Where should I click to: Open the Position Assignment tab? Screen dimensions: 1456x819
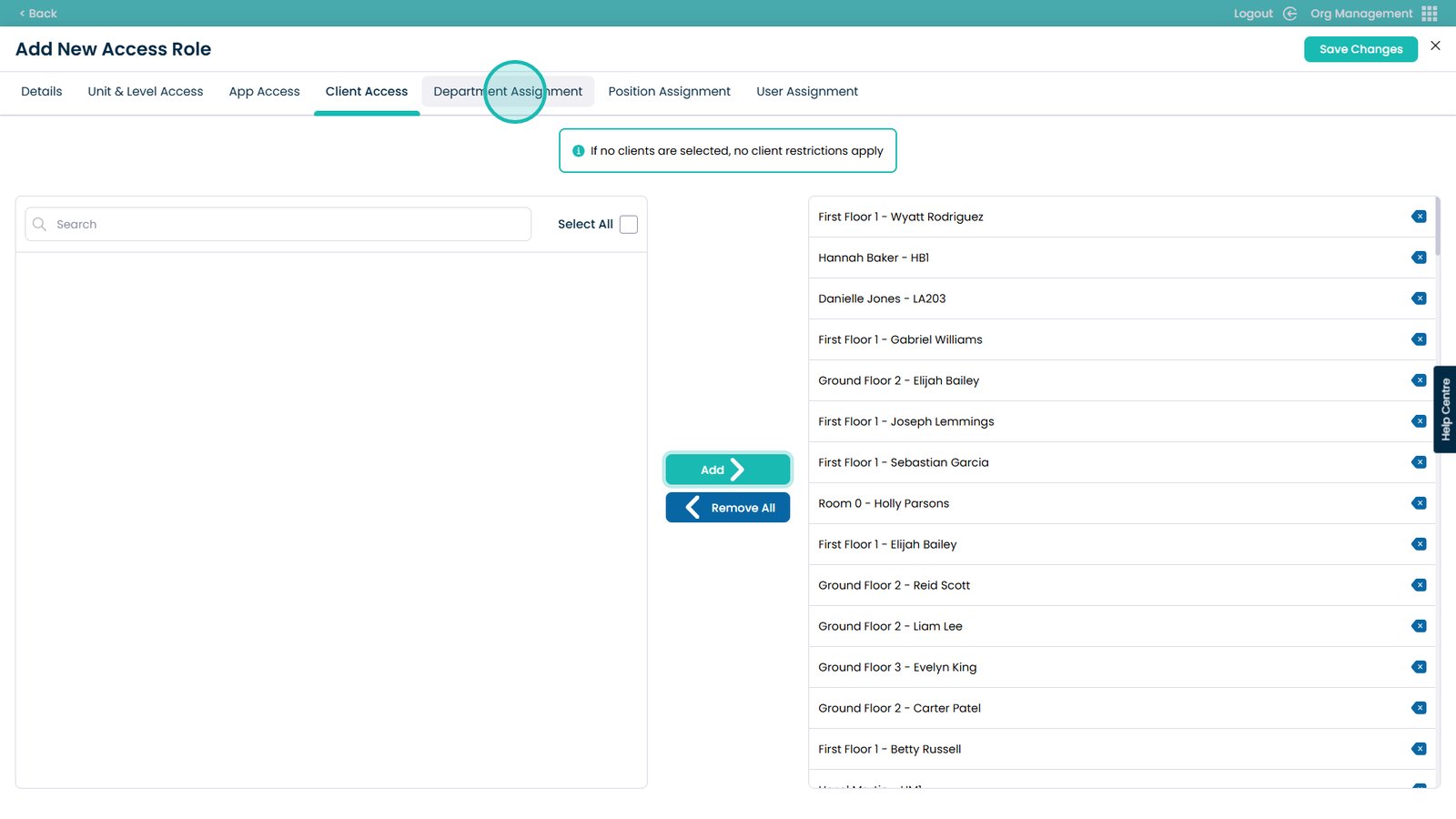[669, 92]
